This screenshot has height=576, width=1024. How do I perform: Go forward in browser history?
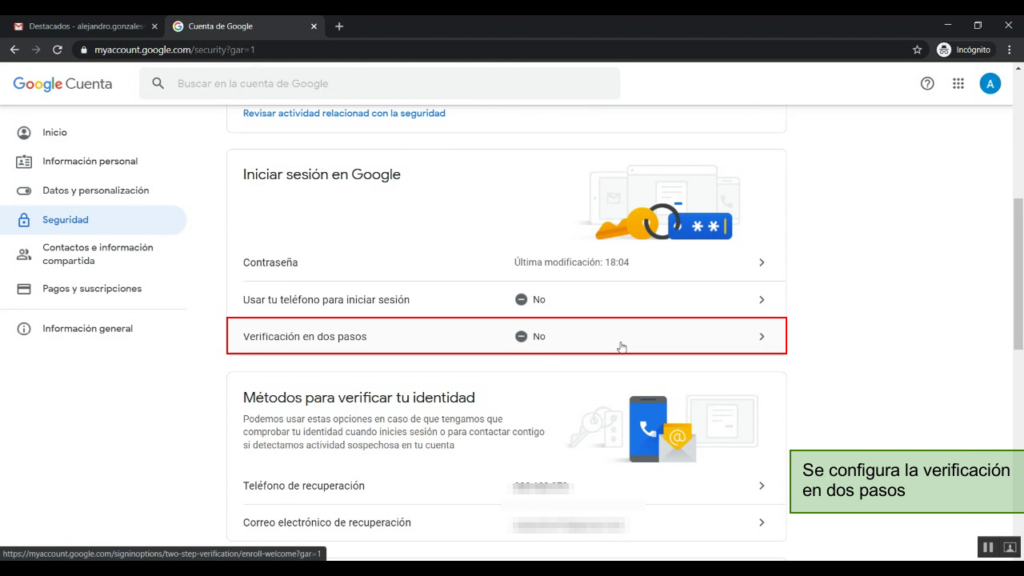click(36, 50)
